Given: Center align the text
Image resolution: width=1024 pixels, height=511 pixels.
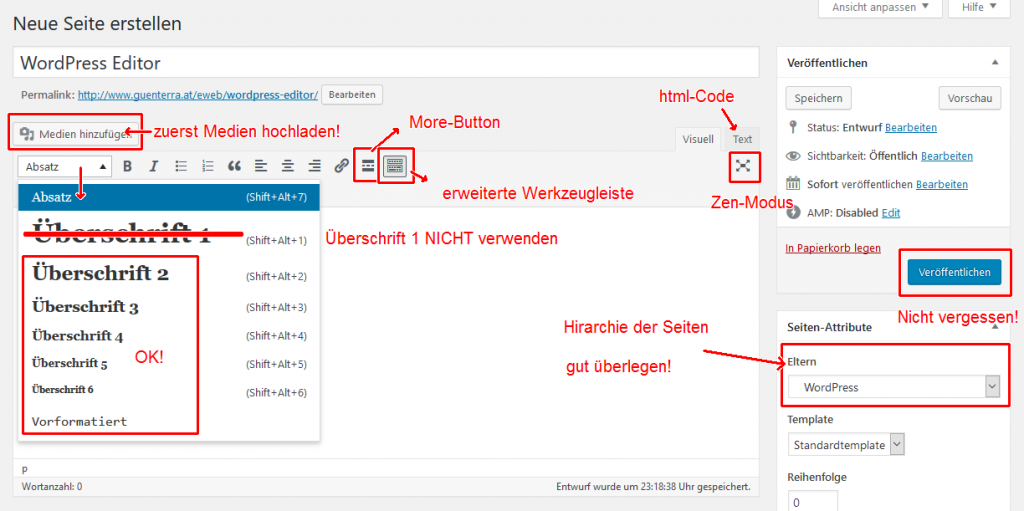Looking at the screenshot, I should pos(288,167).
